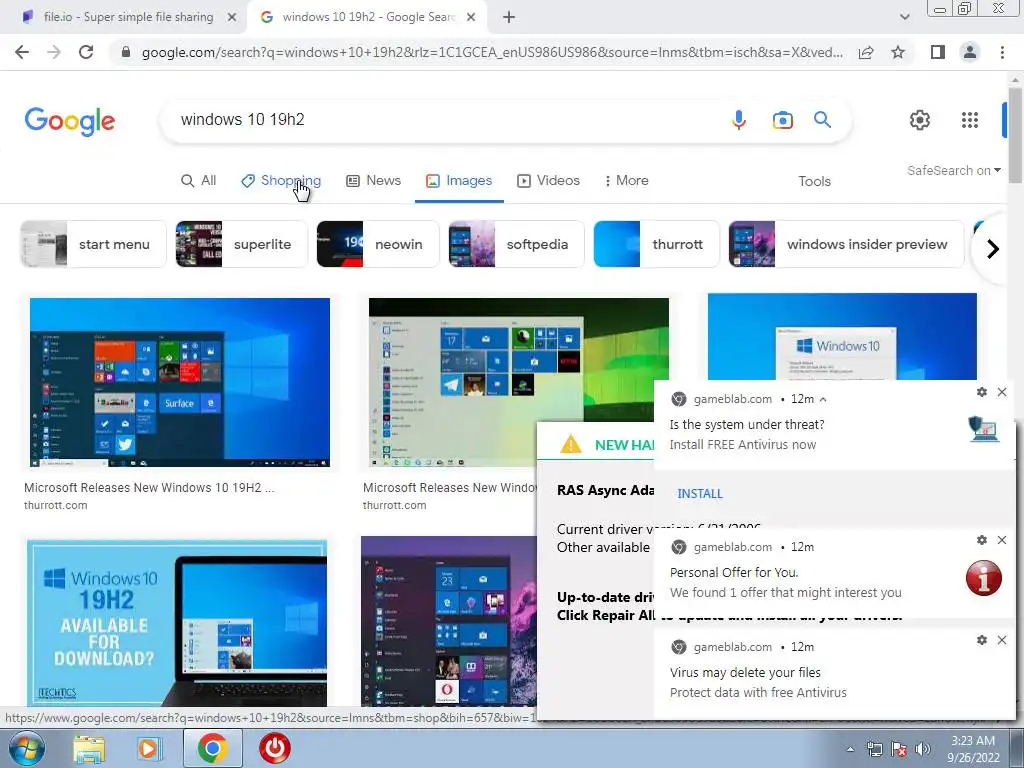
Task: Filter images by thurrott chip
Action: pyautogui.click(x=656, y=244)
